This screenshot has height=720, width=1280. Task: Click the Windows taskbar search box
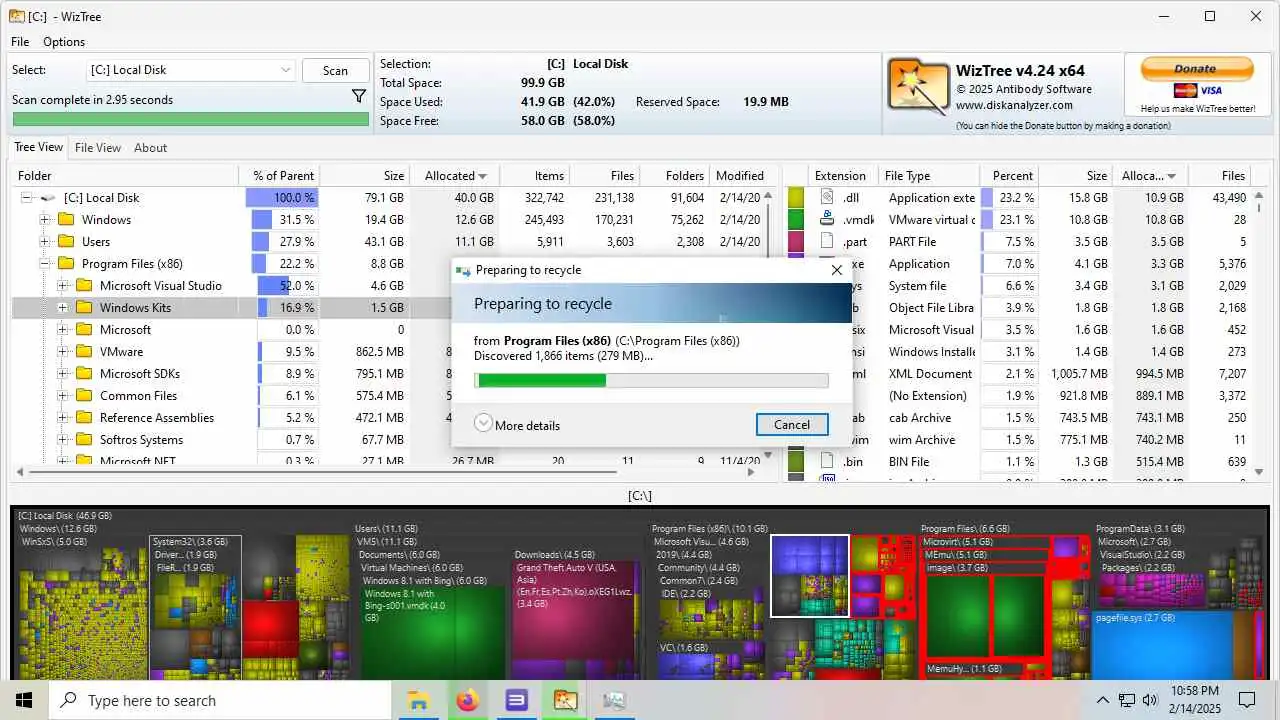[x=219, y=700]
